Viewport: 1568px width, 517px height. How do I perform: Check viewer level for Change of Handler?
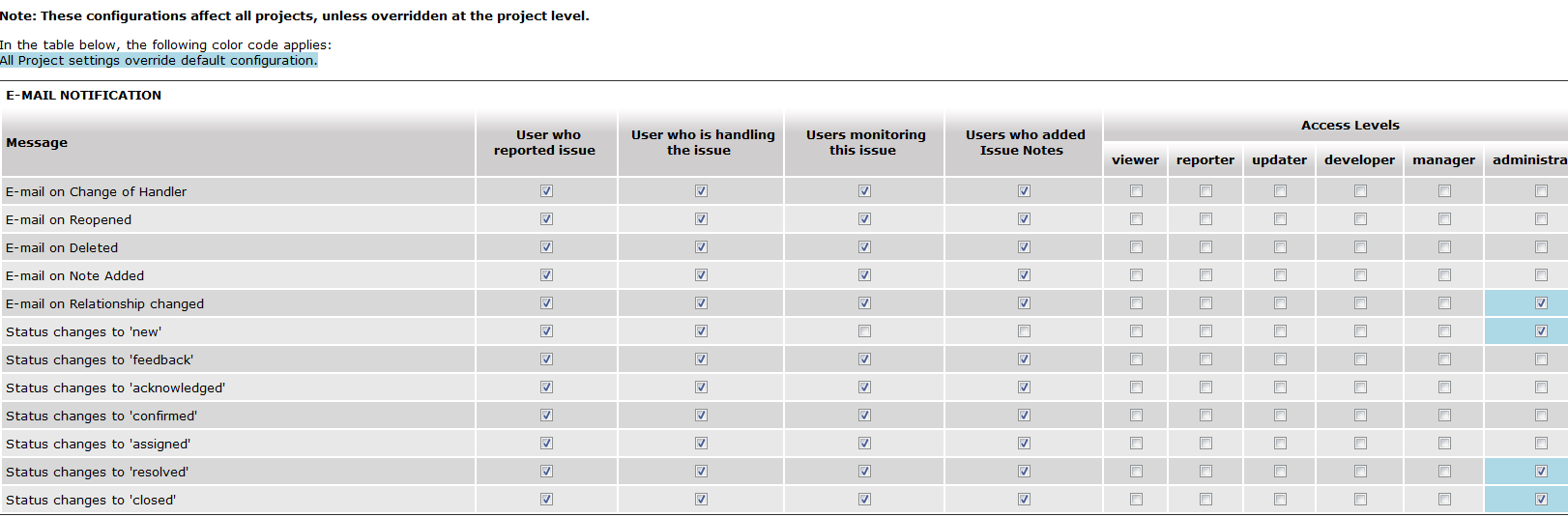1136,191
